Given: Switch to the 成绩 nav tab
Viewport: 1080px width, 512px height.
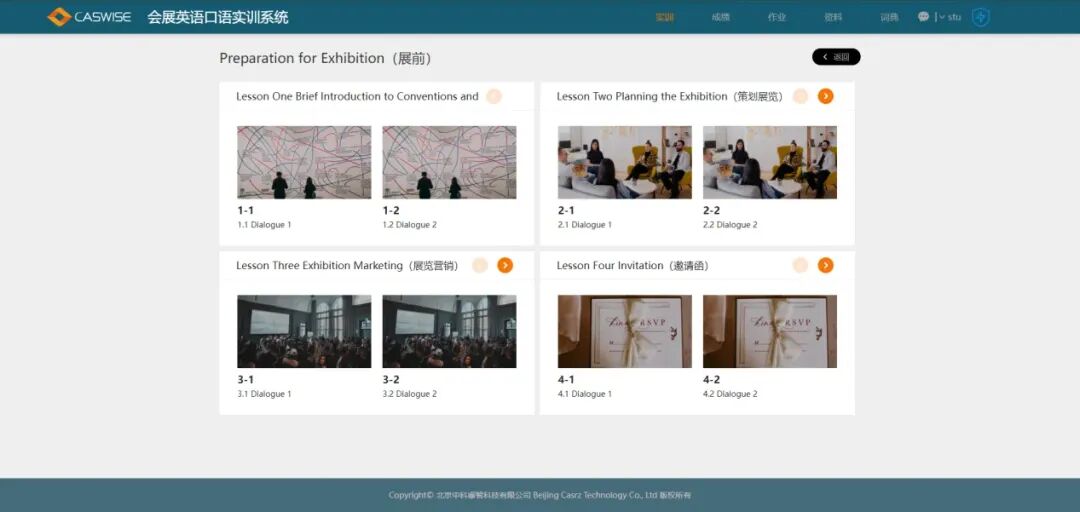Looking at the screenshot, I should [720, 17].
